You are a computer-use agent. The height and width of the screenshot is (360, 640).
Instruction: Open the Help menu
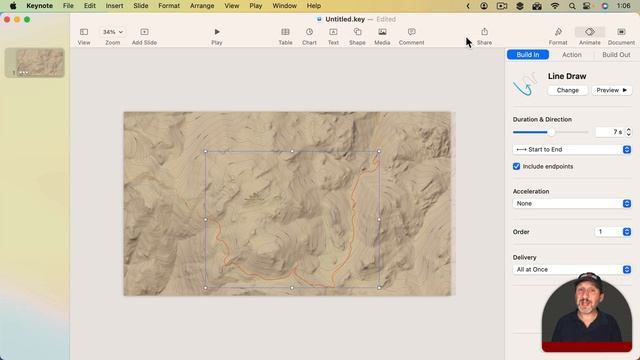[313, 6]
